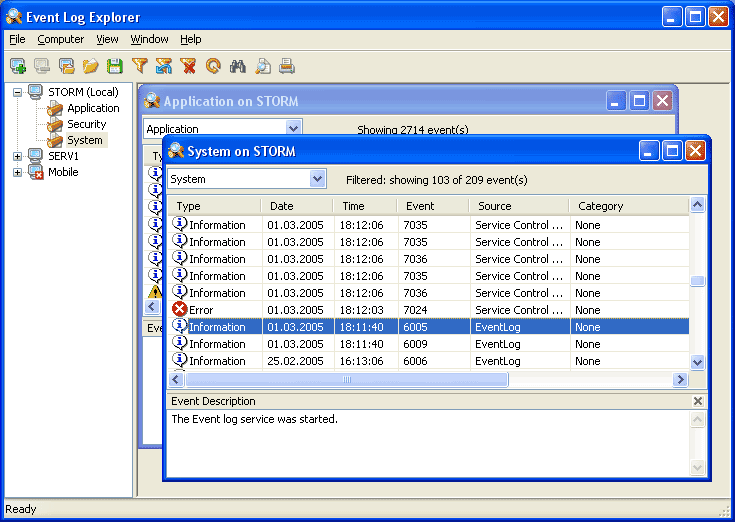Sort by the Date column header
This screenshot has height=522, width=735.
pyautogui.click(x=297, y=206)
